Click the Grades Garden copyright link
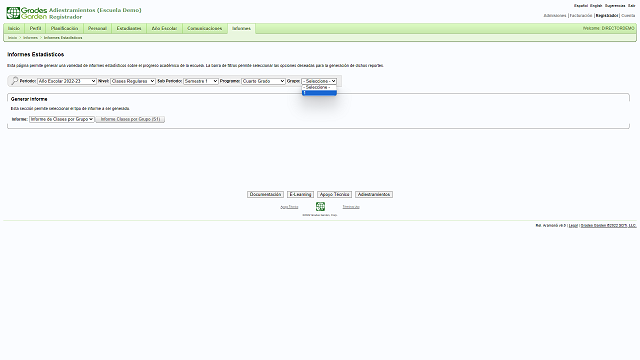 pos(609,225)
